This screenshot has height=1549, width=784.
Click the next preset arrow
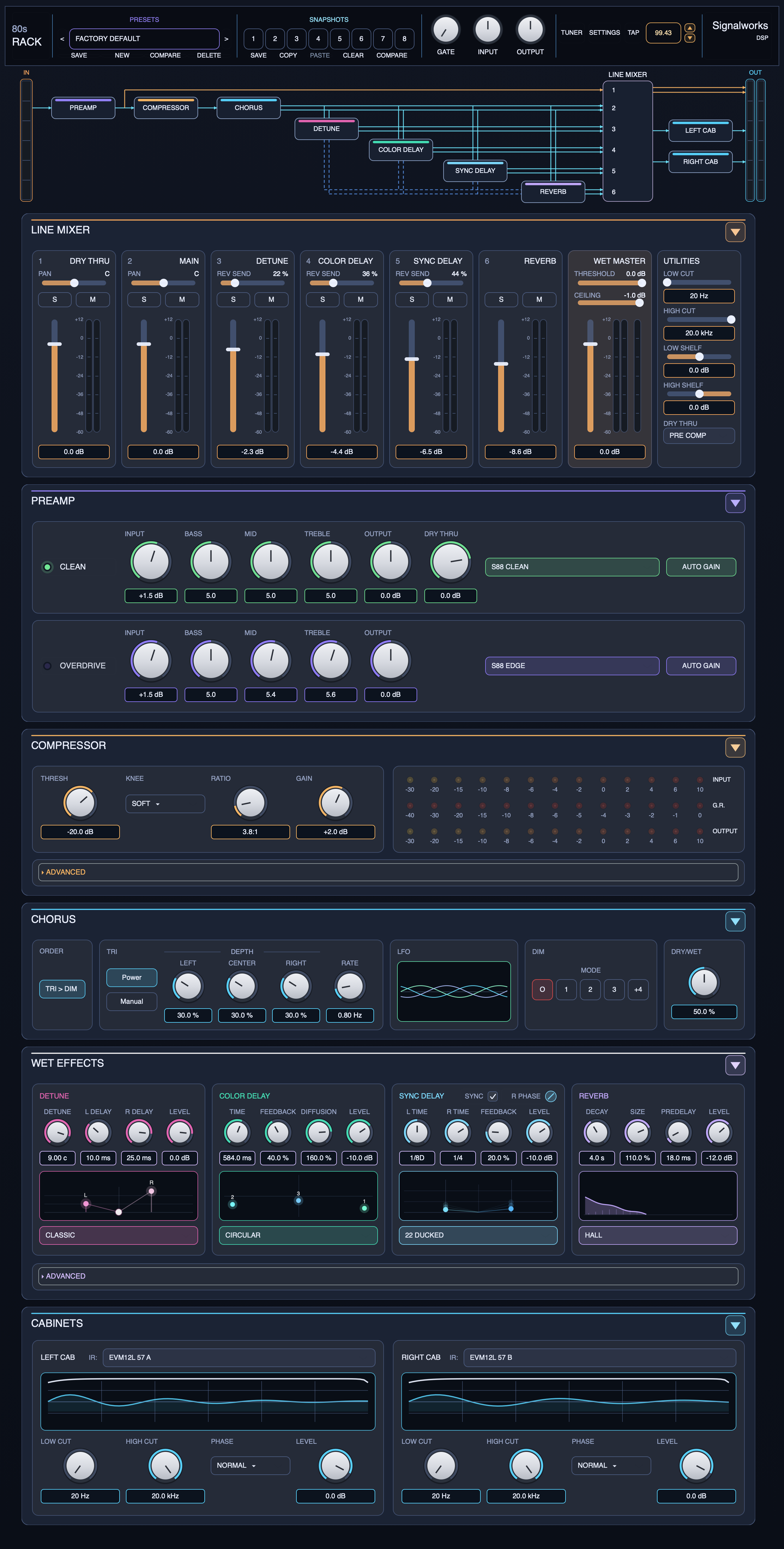[226, 39]
